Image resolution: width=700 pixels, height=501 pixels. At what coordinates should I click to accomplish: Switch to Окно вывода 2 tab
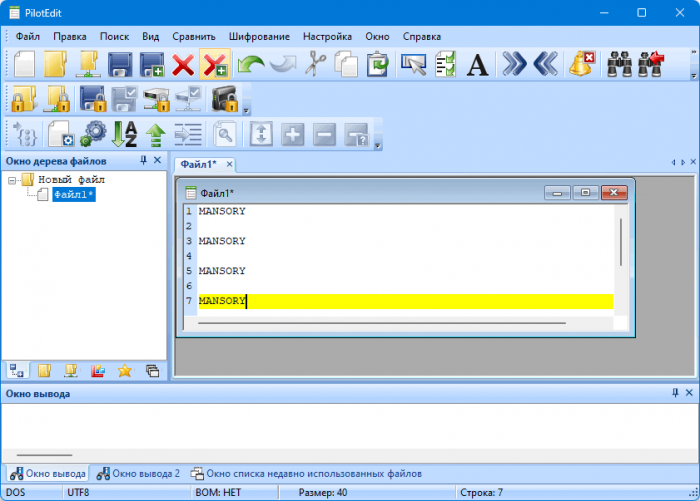(x=139, y=473)
